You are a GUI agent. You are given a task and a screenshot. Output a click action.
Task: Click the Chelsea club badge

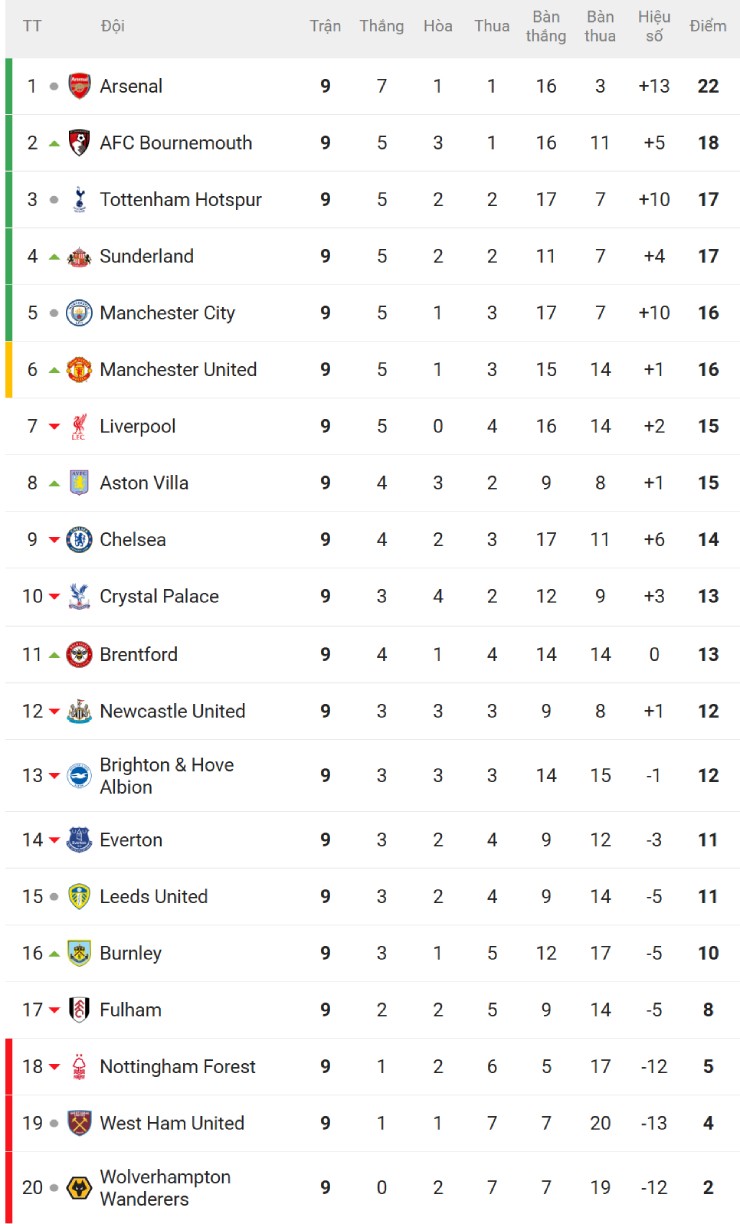click(79, 540)
